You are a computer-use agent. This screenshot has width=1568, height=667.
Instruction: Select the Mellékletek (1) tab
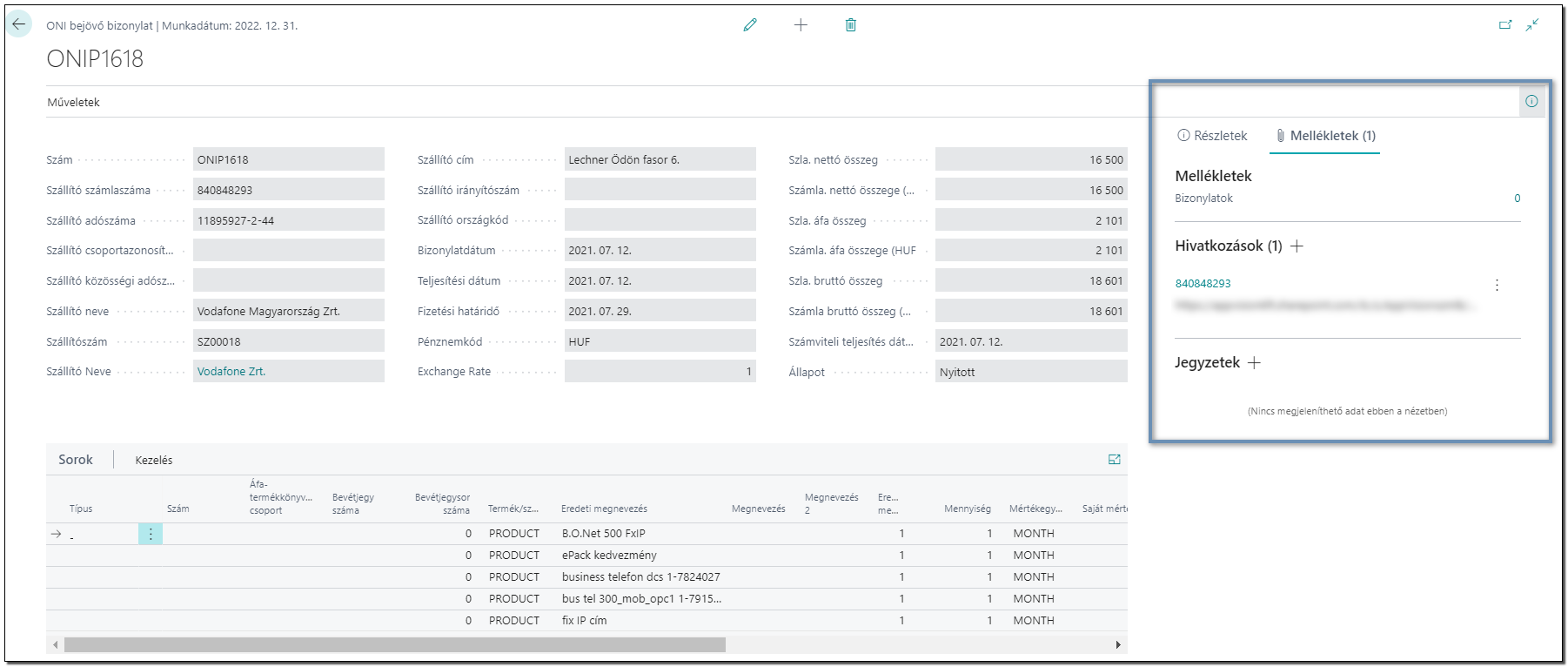[1325, 136]
